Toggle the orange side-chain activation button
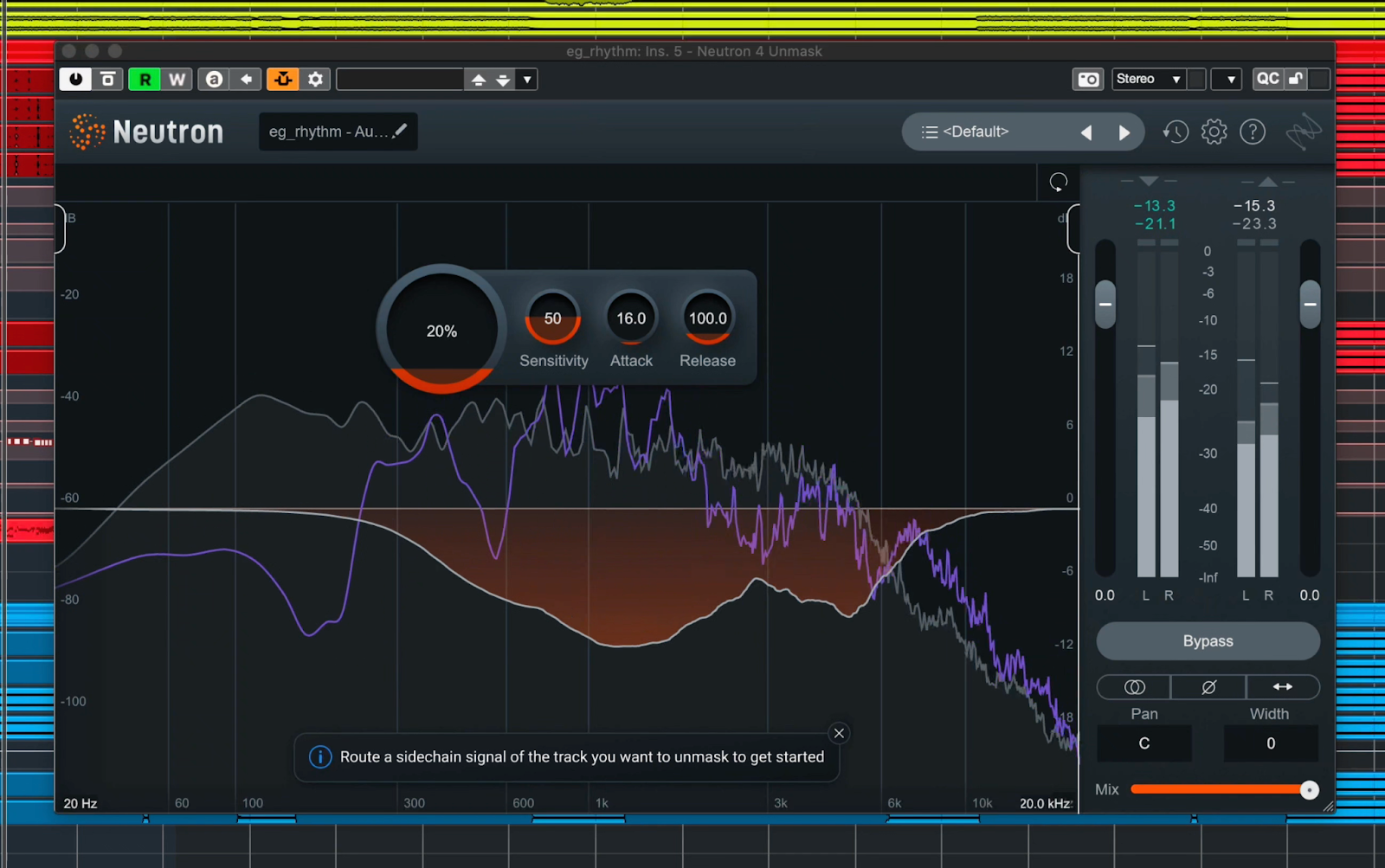 (x=282, y=80)
